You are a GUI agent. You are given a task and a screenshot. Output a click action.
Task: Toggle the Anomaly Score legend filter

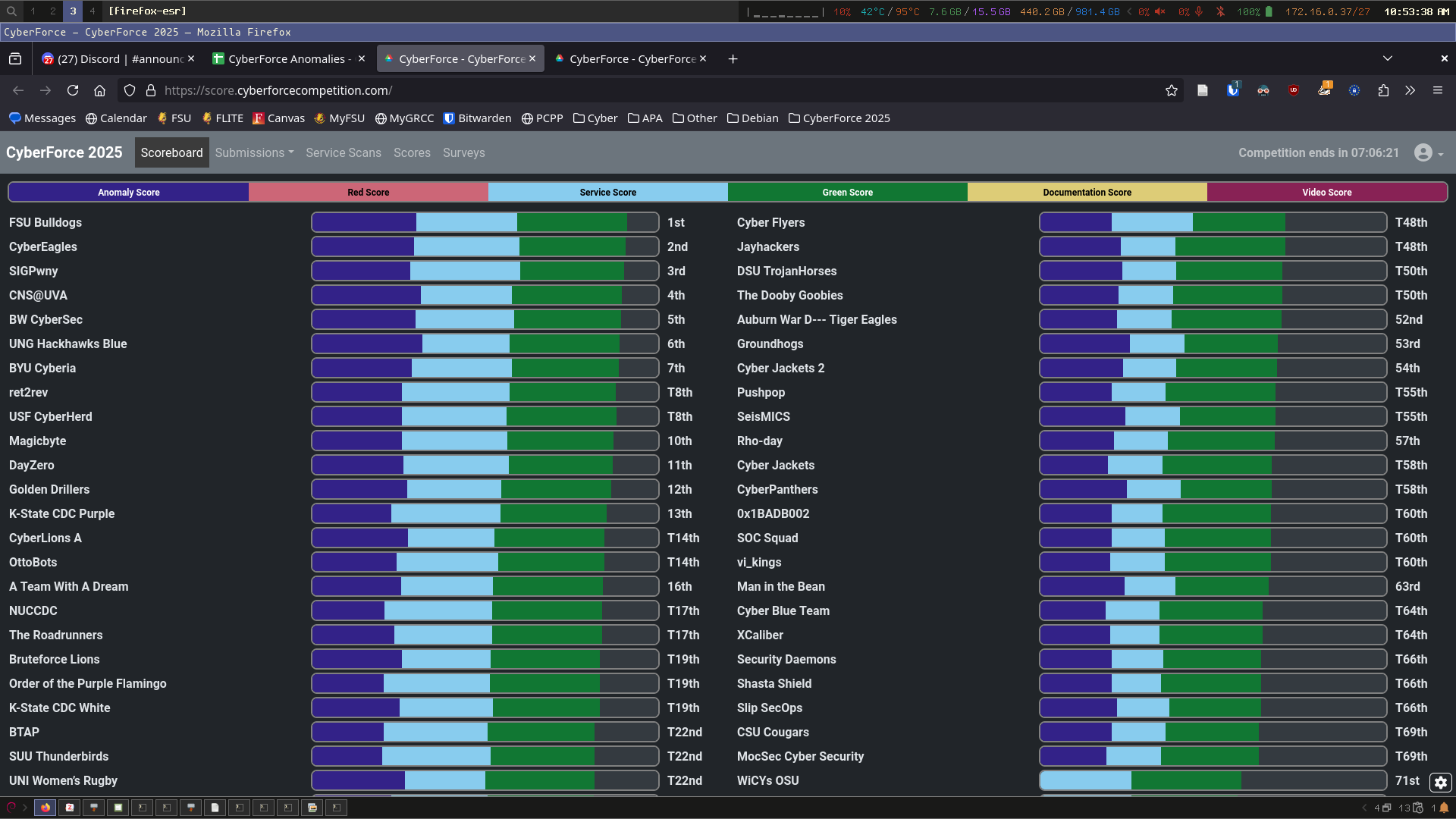[x=128, y=193]
